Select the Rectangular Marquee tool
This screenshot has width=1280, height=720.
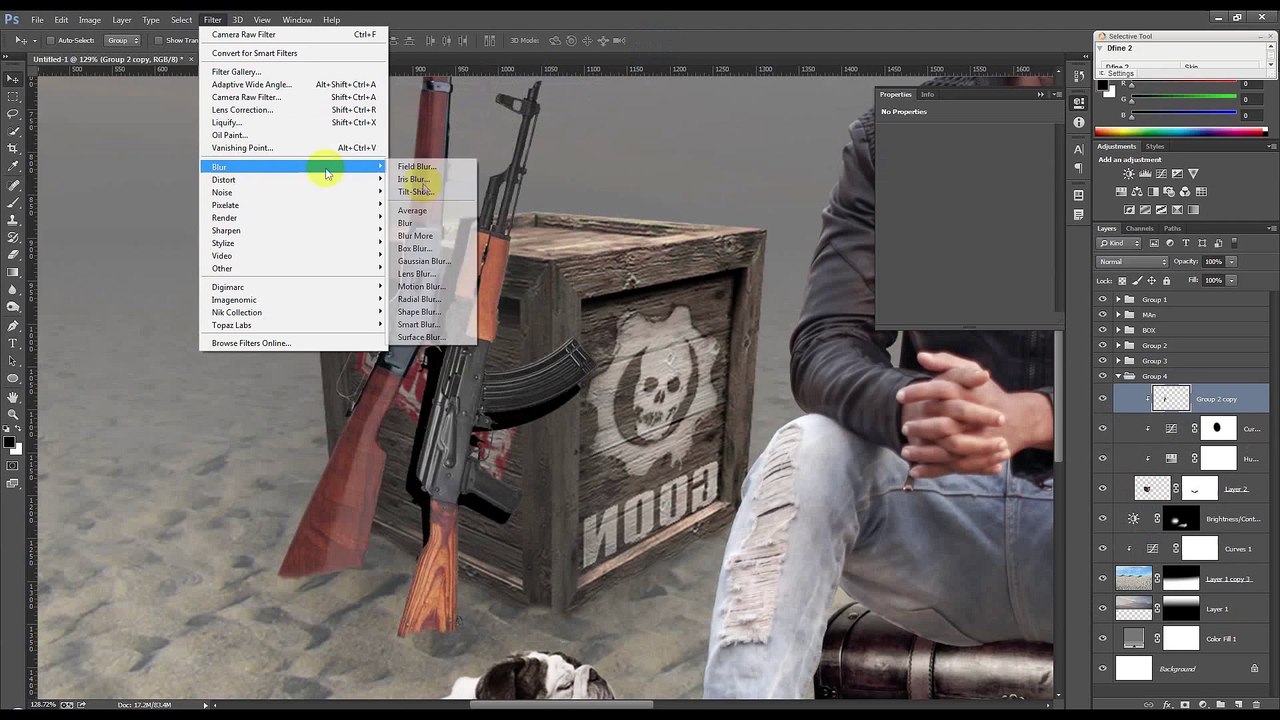click(x=12, y=96)
